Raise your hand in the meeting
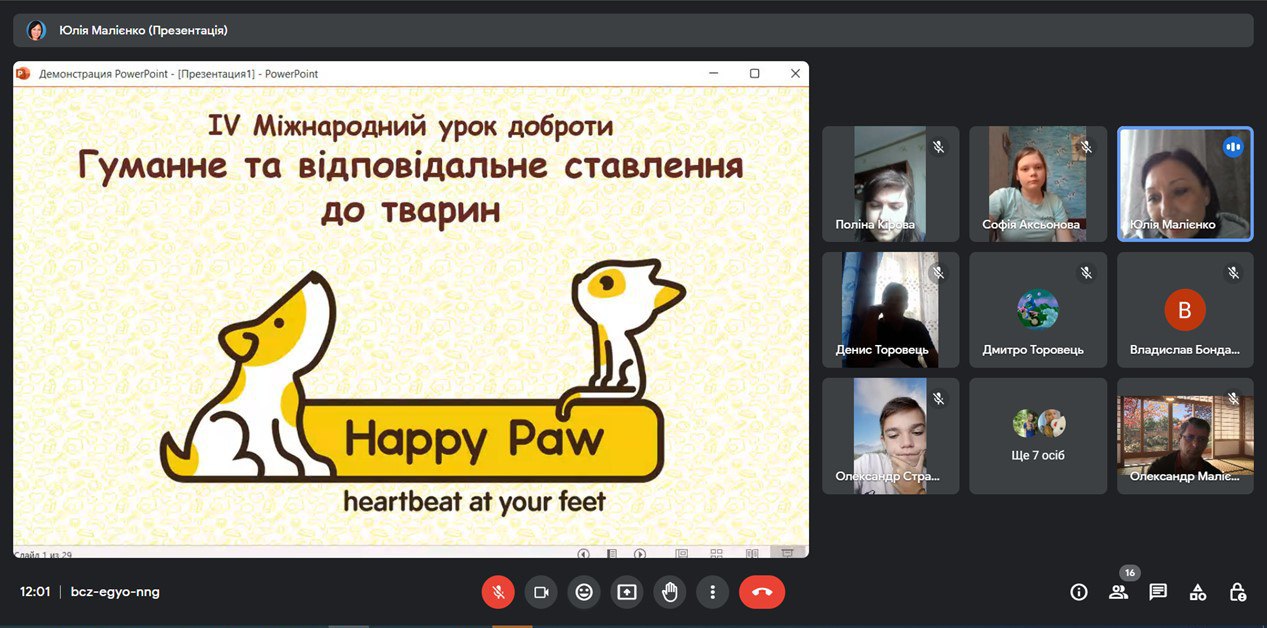Screen dimensions: 1267x628 (x=670, y=592)
